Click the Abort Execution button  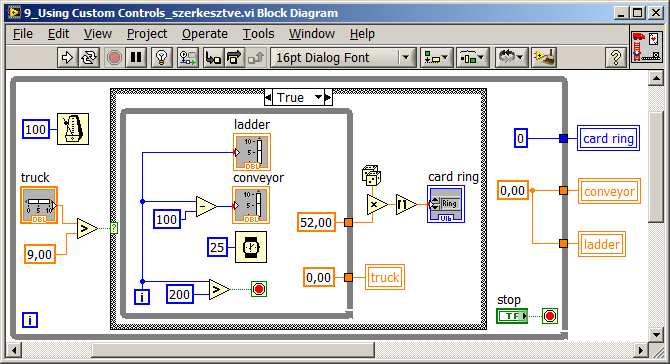pyautogui.click(x=114, y=57)
